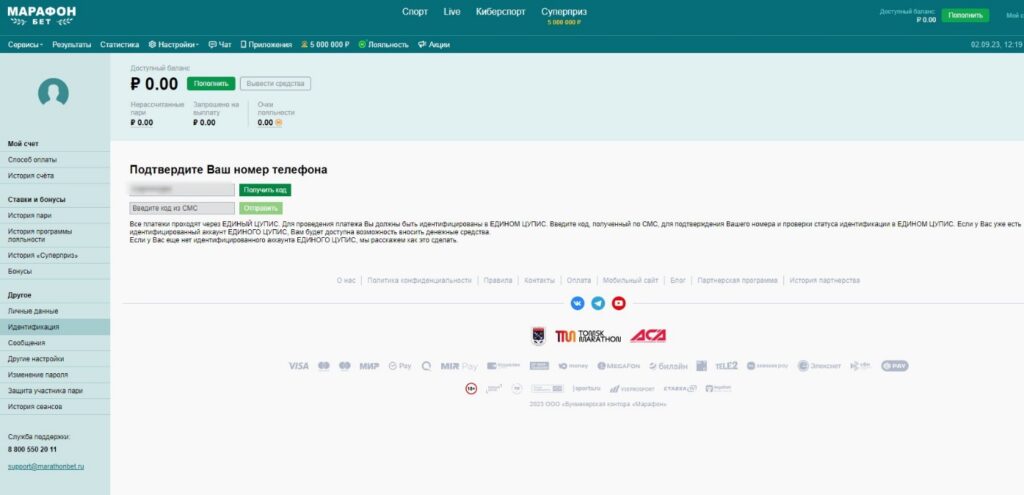Open the Лояльность toolbar item
The height and width of the screenshot is (495, 1024).
(x=383, y=44)
